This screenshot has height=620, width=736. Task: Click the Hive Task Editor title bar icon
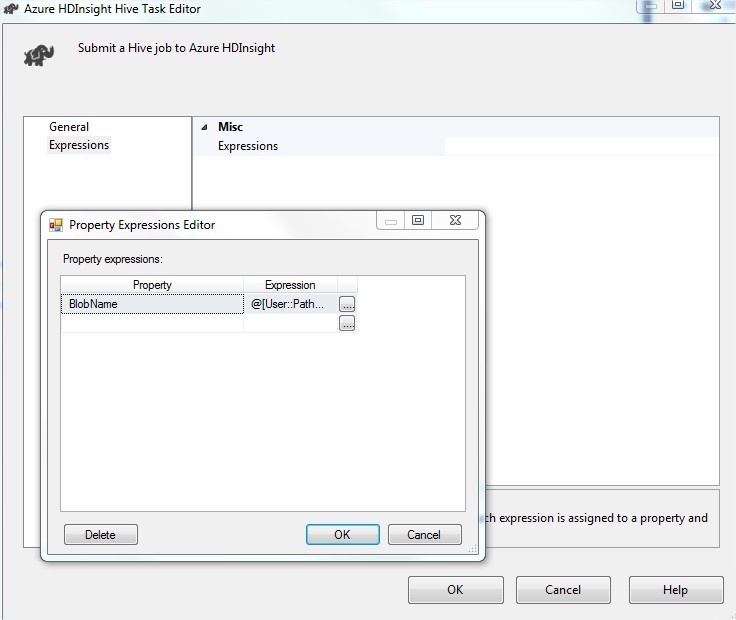pos(11,8)
